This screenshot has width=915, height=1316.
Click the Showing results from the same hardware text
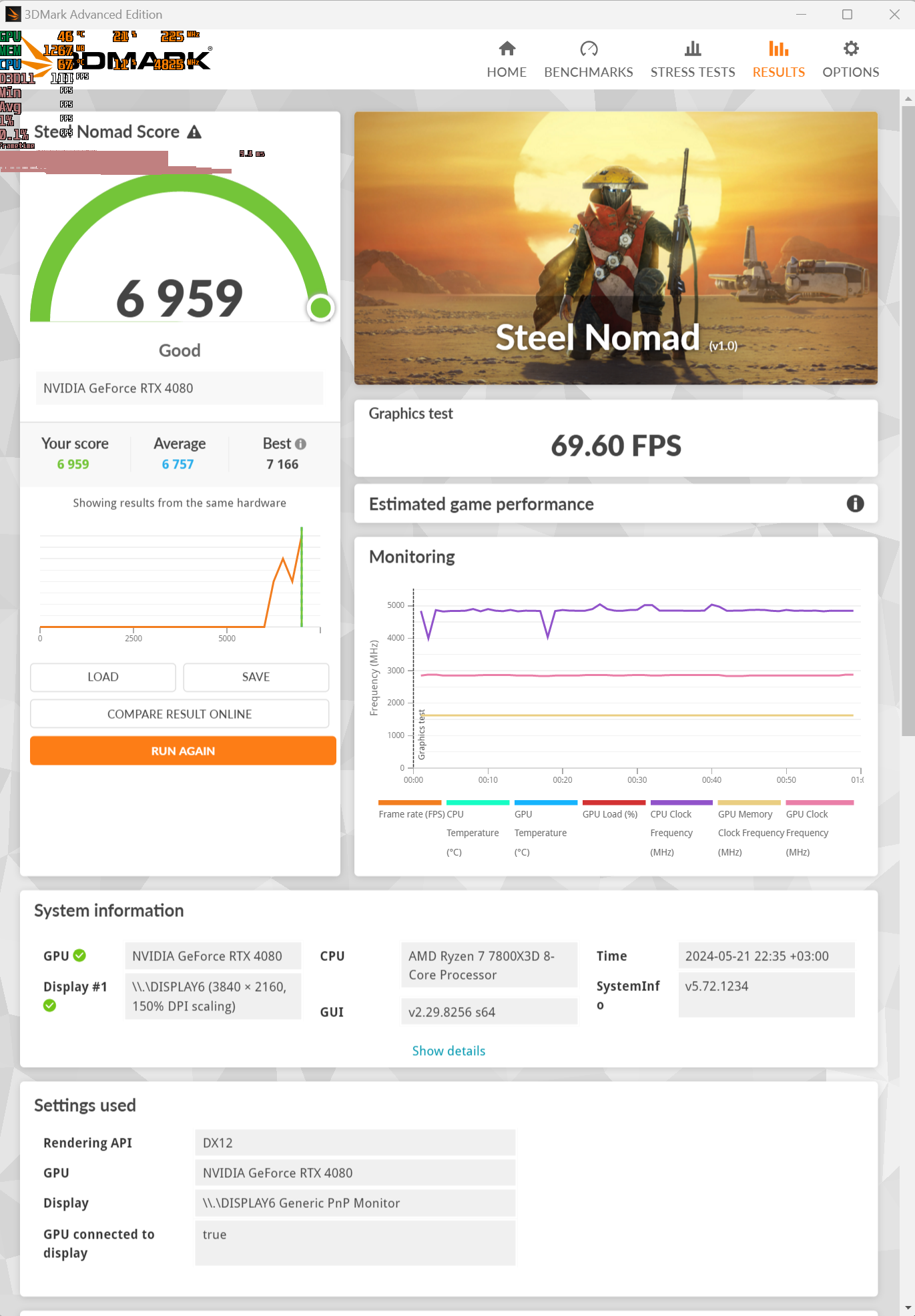point(180,503)
